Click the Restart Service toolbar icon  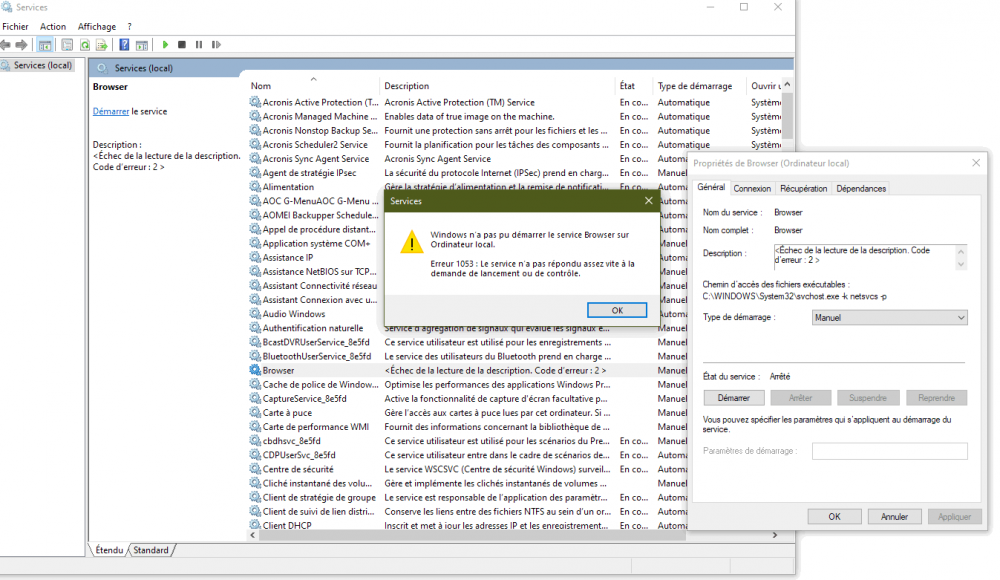point(216,45)
